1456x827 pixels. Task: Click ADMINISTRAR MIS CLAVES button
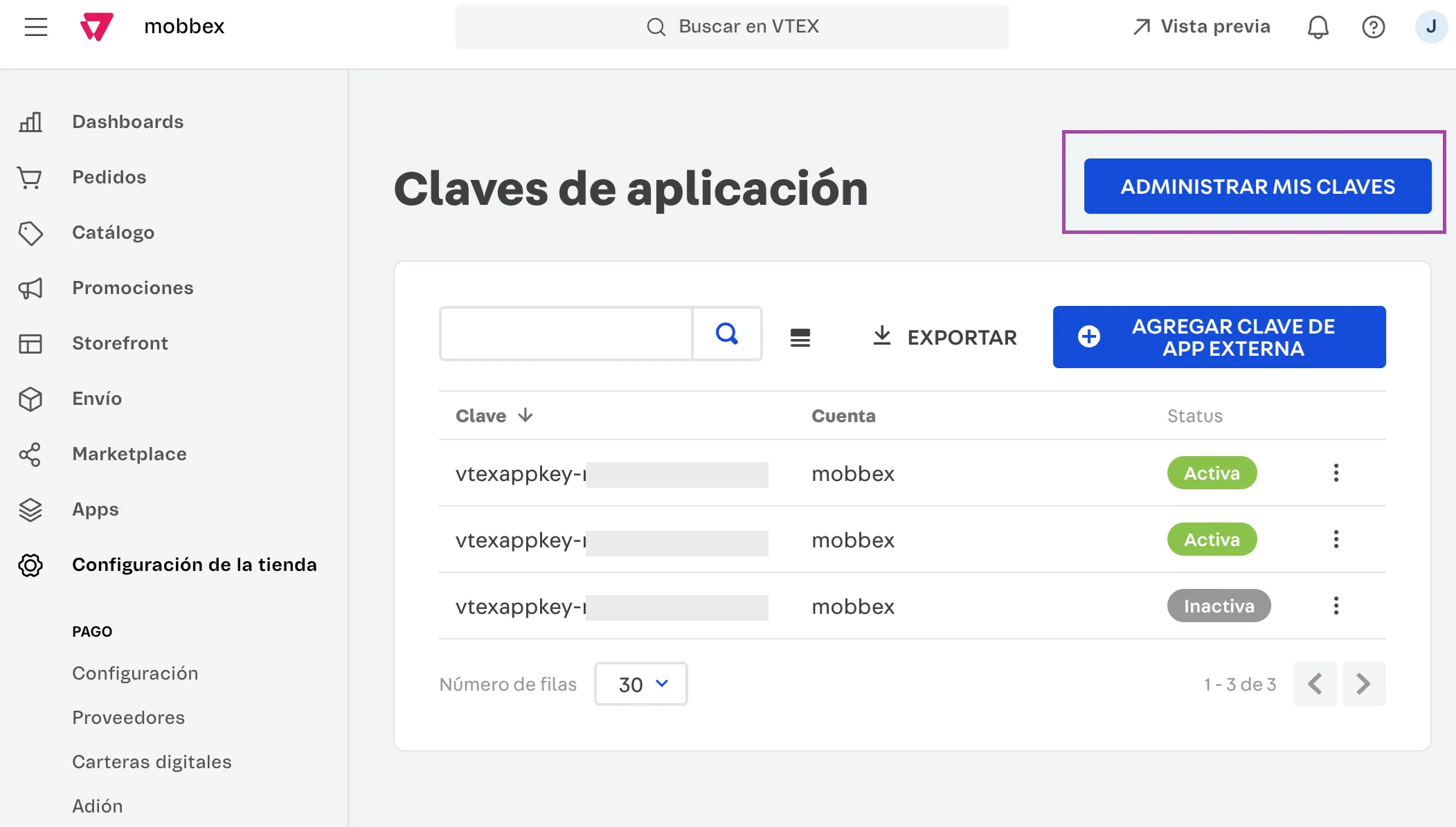(1257, 186)
